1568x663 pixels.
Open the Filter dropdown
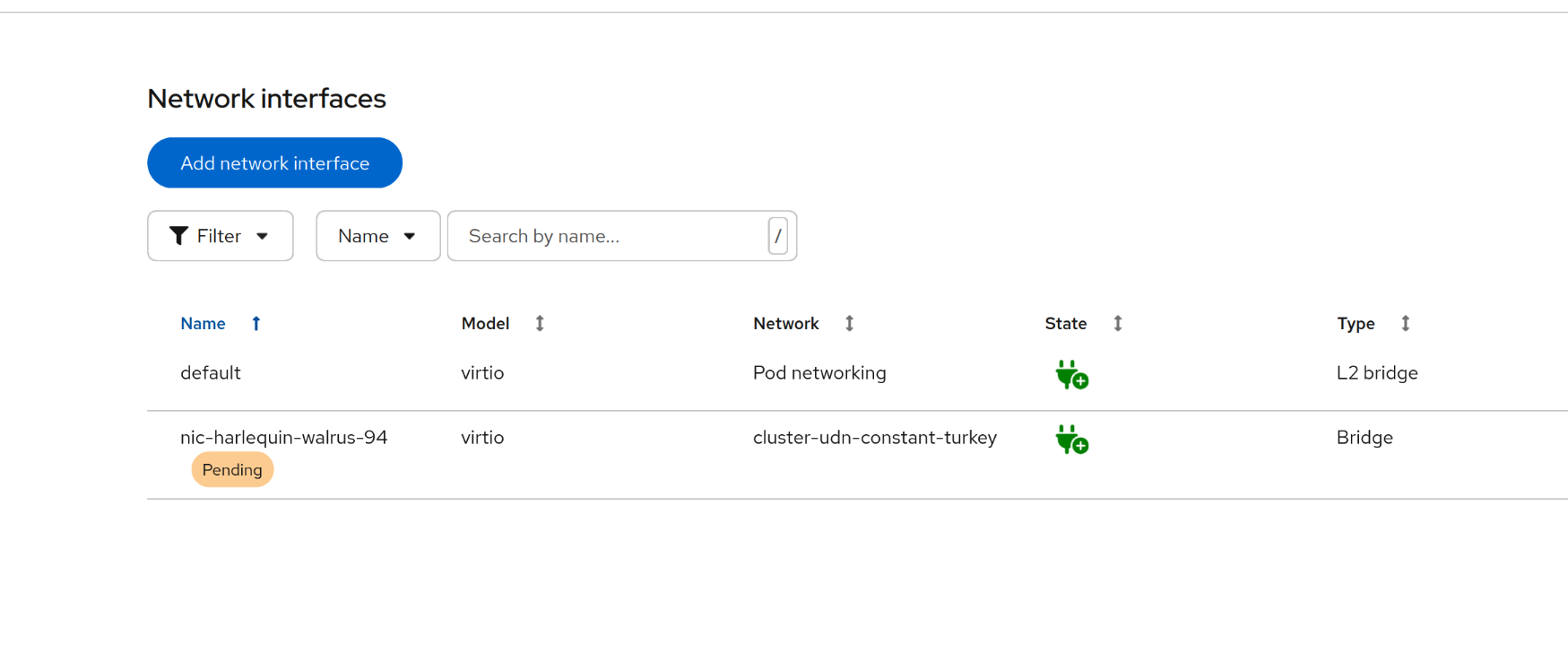tap(221, 236)
